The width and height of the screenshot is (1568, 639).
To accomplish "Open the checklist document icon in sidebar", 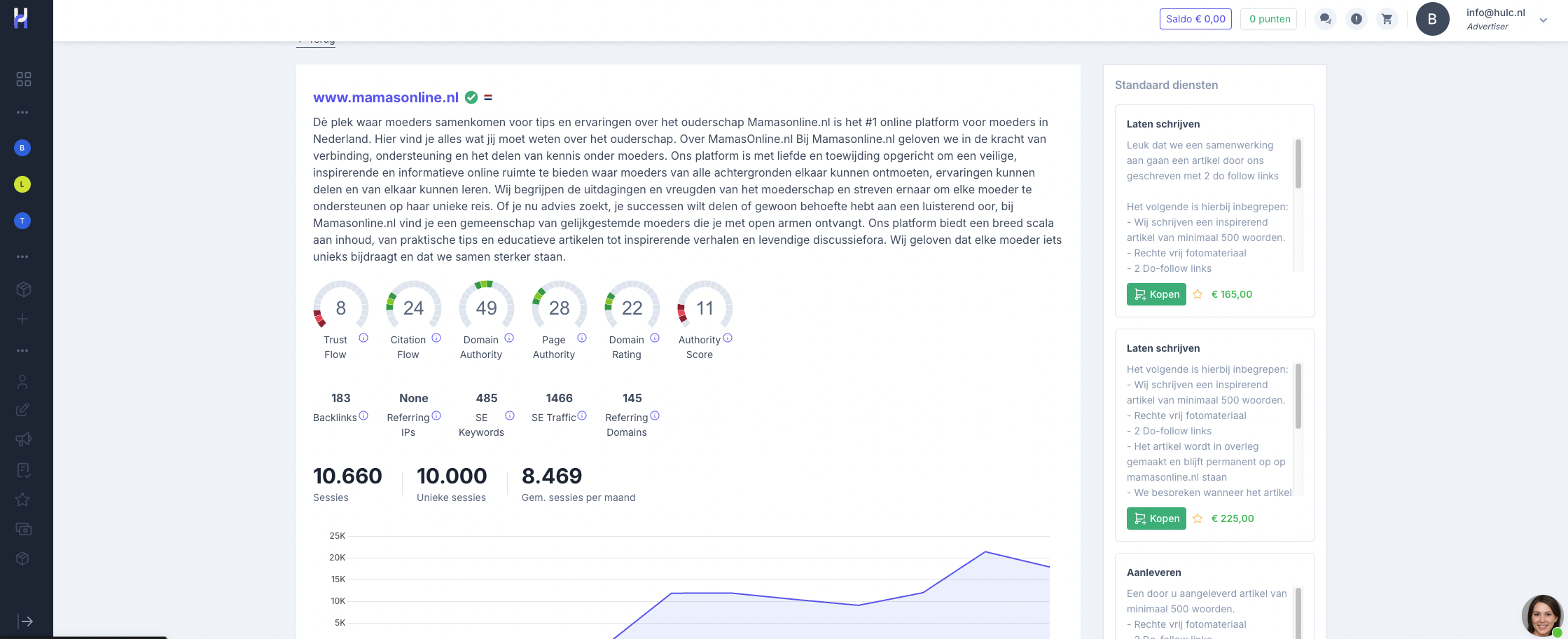I will point(23,470).
